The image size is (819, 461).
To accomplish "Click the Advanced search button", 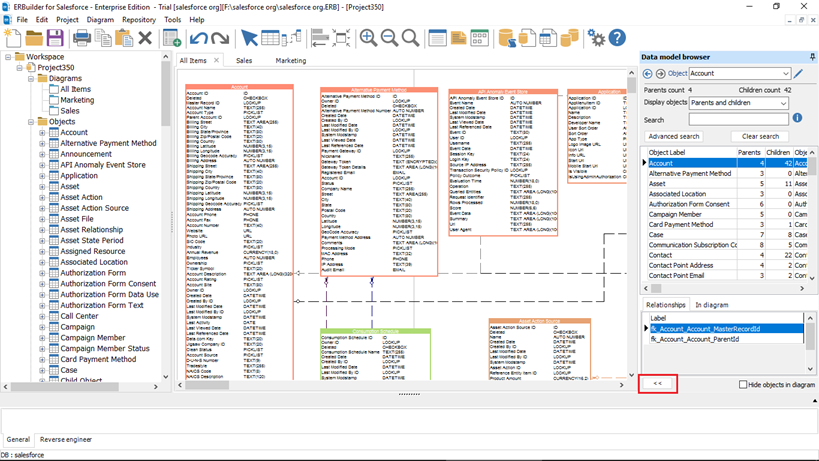I will coord(673,136).
